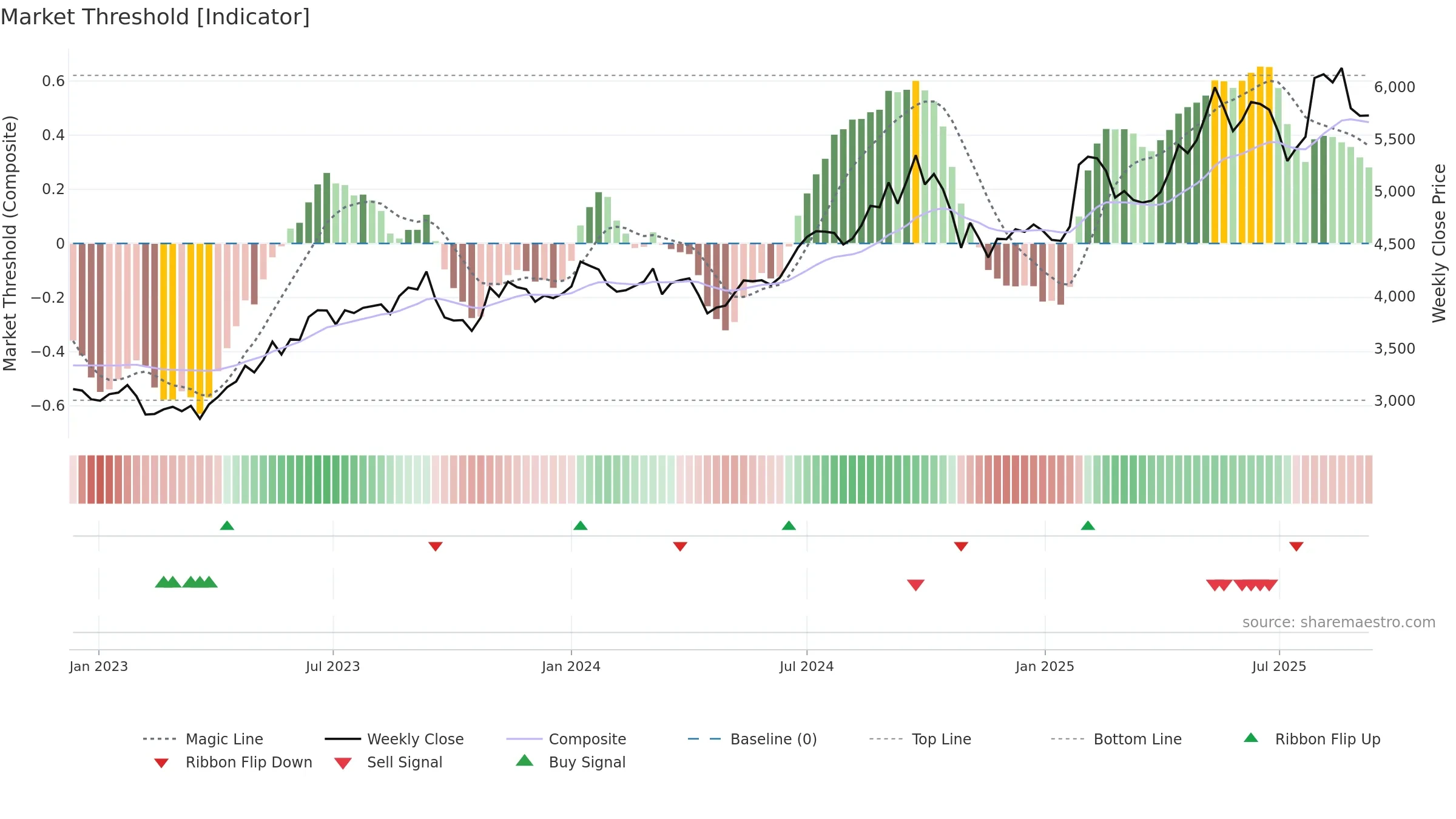Click the red Sell Signal legend triangle
The image size is (1456, 819).
(343, 763)
